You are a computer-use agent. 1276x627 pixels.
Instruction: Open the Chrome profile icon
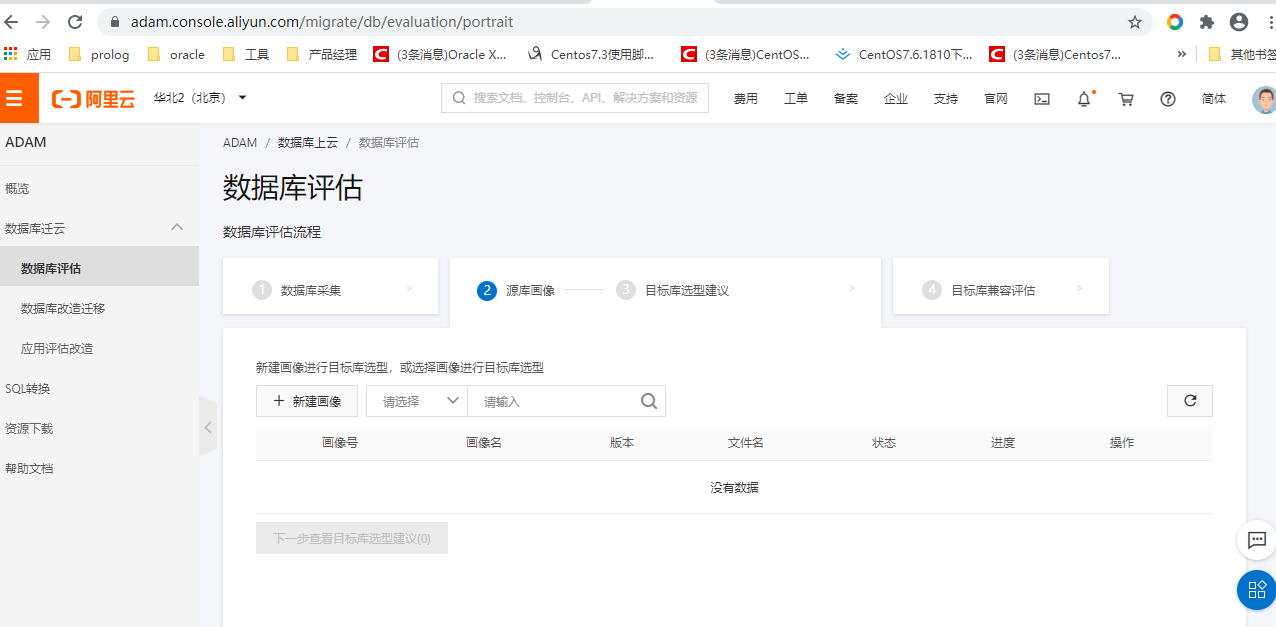(1239, 22)
